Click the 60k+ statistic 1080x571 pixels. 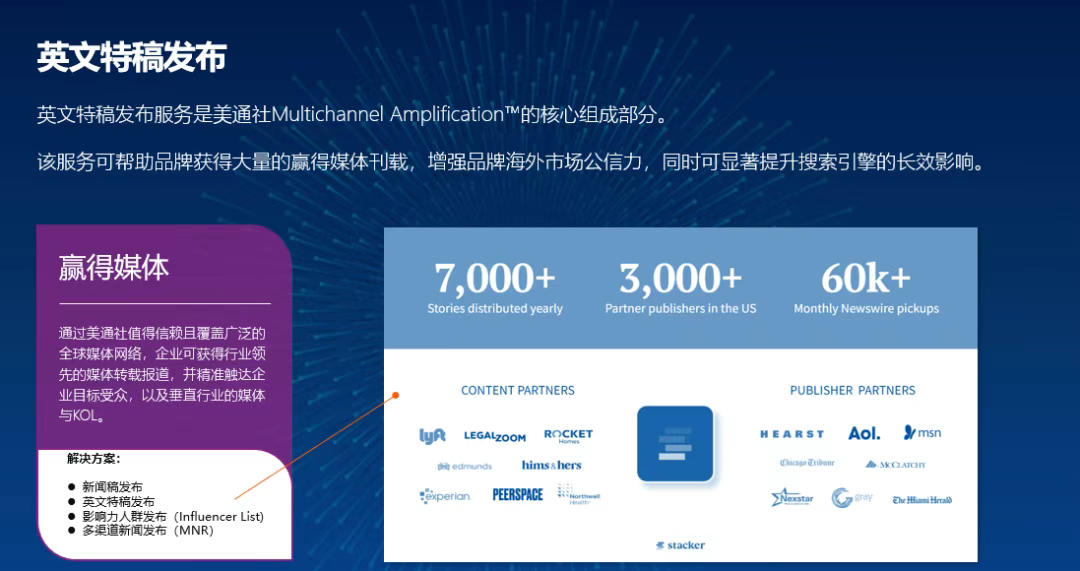[x=866, y=278]
